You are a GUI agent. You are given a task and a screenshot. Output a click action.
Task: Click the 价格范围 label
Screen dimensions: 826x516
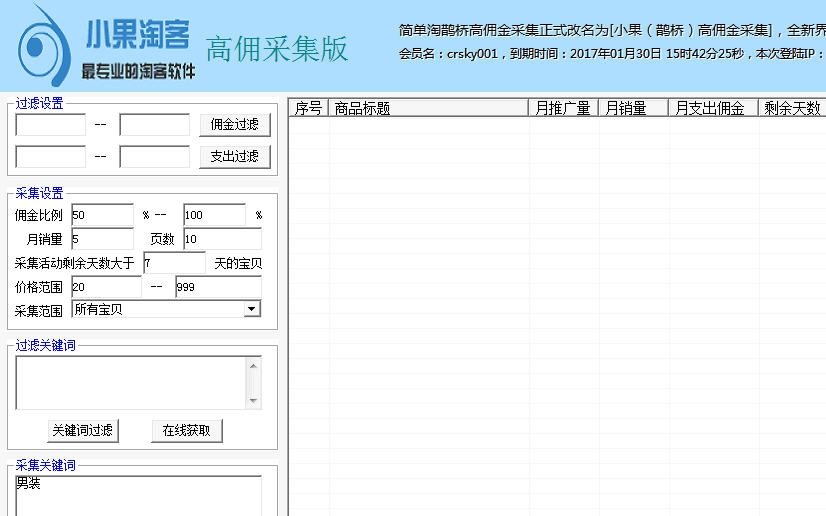[x=38, y=287]
